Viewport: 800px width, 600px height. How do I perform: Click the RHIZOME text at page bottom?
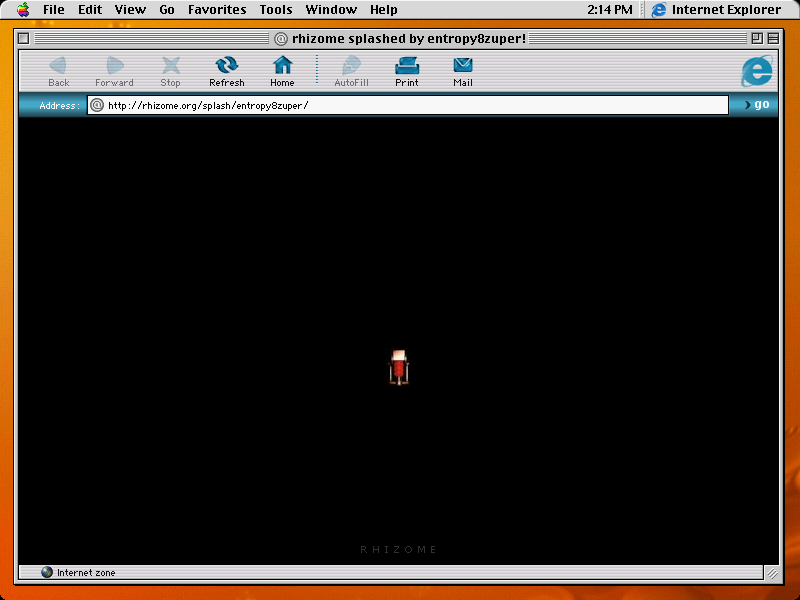pyautogui.click(x=398, y=549)
